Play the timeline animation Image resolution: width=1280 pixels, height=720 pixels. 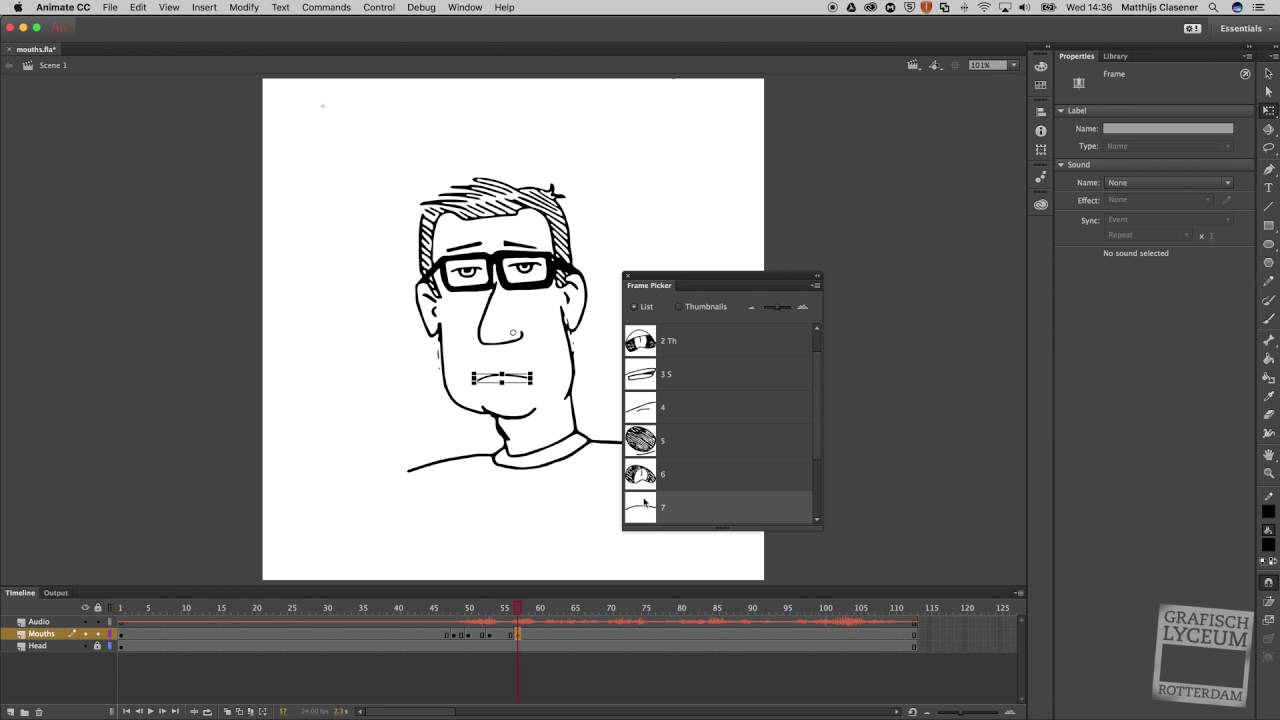(150, 712)
